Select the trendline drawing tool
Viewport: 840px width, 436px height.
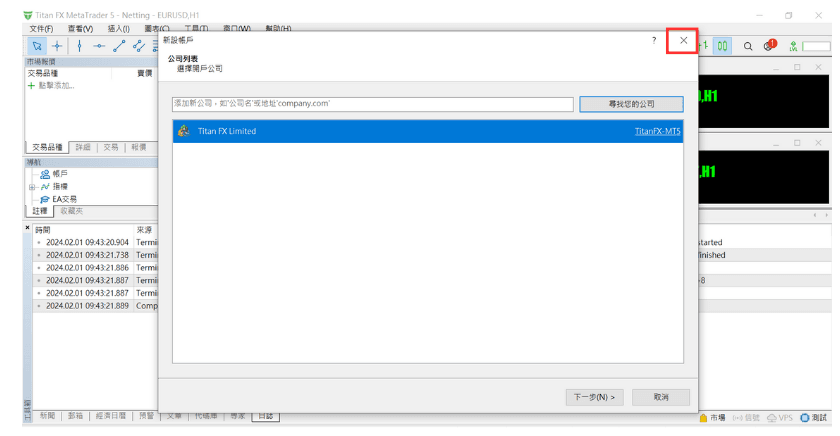(119, 46)
